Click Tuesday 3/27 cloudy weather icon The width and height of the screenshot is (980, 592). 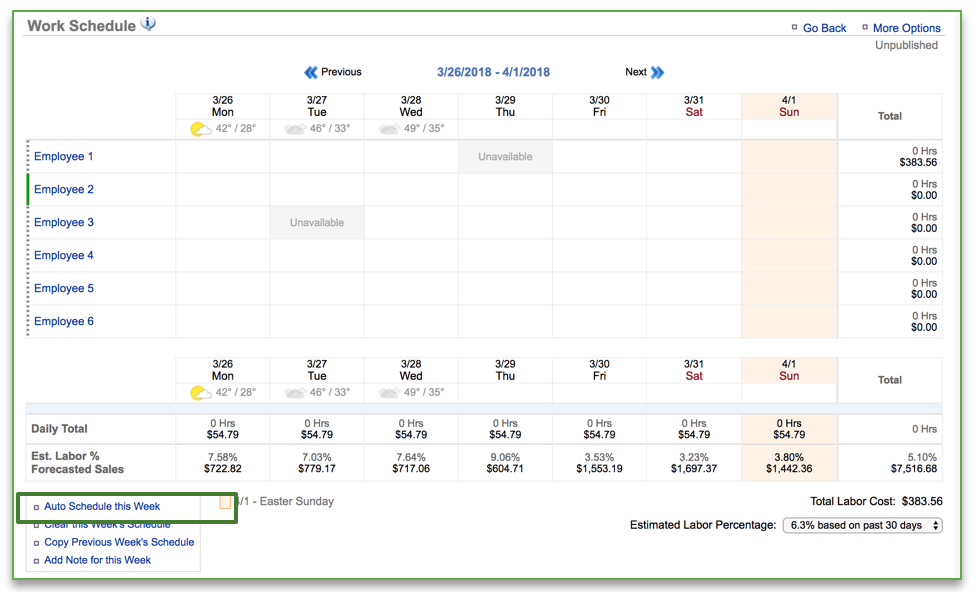pos(294,129)
